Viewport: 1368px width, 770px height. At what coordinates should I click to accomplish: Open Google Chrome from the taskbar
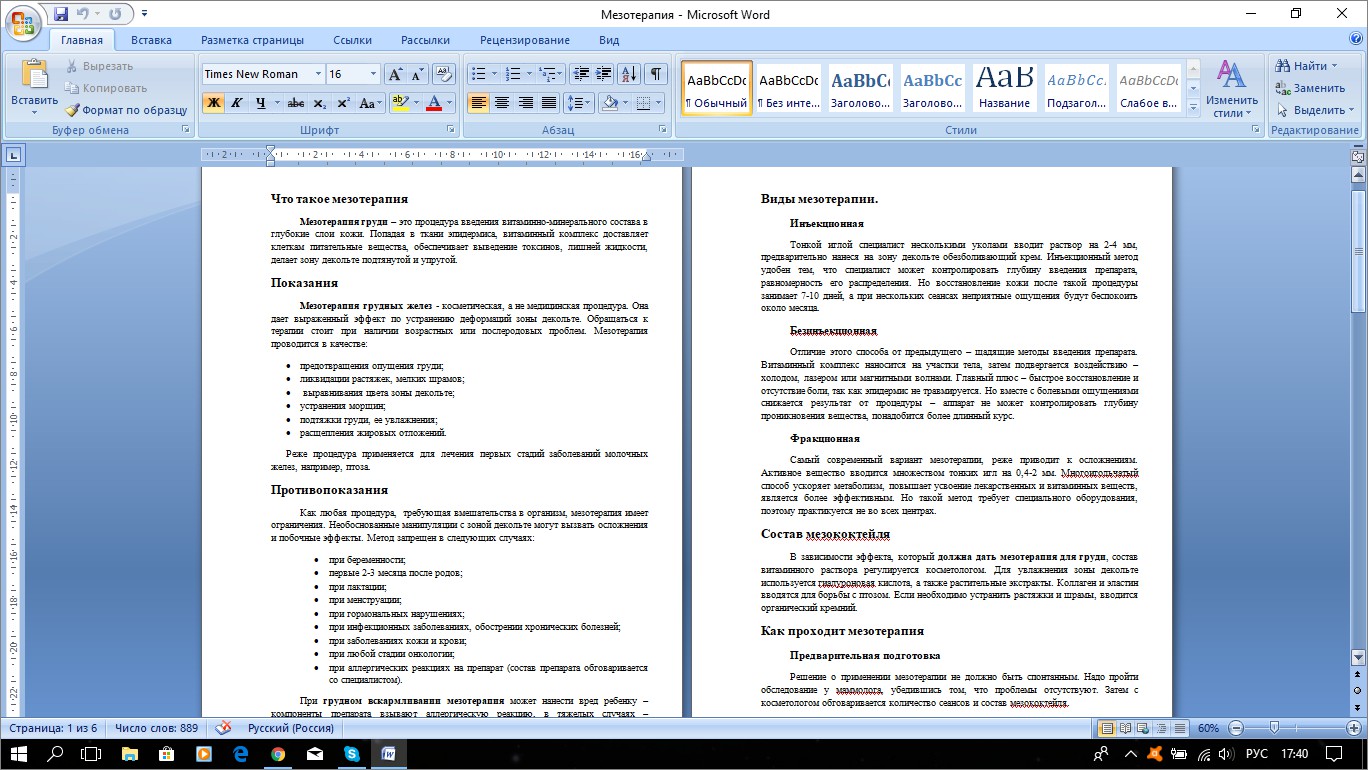278,753
